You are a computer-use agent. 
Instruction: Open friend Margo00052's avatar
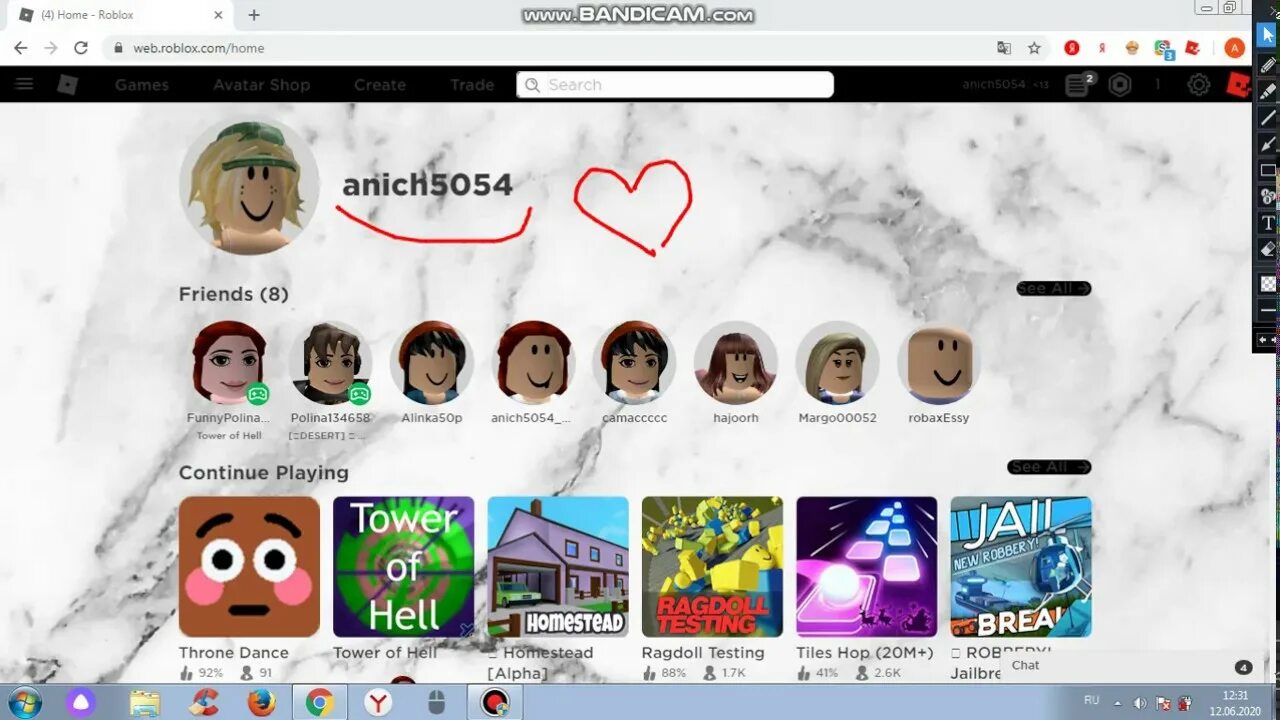point(837,362)
